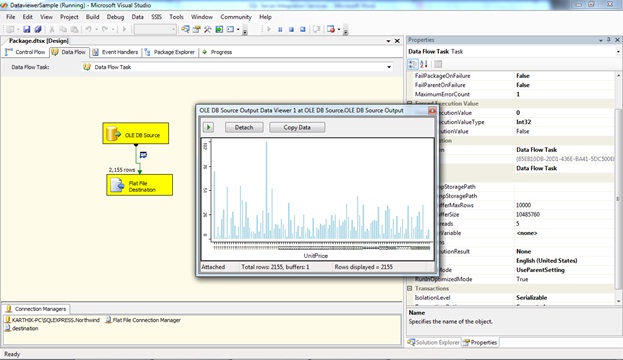Viewport: 623px width, 360px height.
Task: Open the Properties panel window position dropdown
Action: 601,40
